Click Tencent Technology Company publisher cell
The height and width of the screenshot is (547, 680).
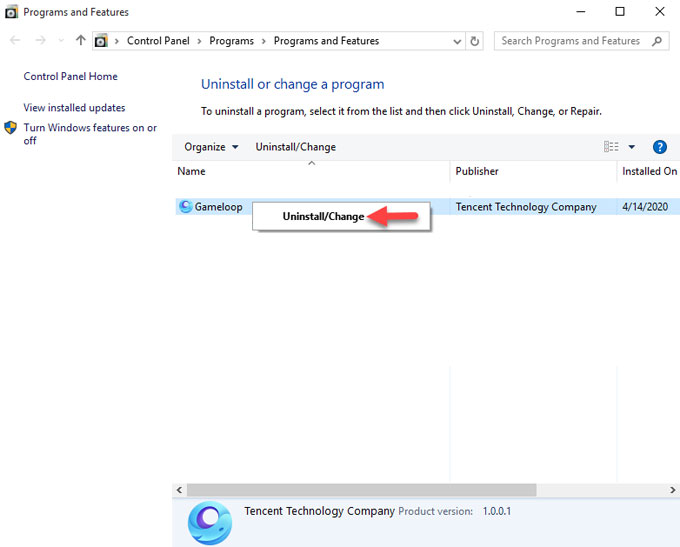click(526, 207)
